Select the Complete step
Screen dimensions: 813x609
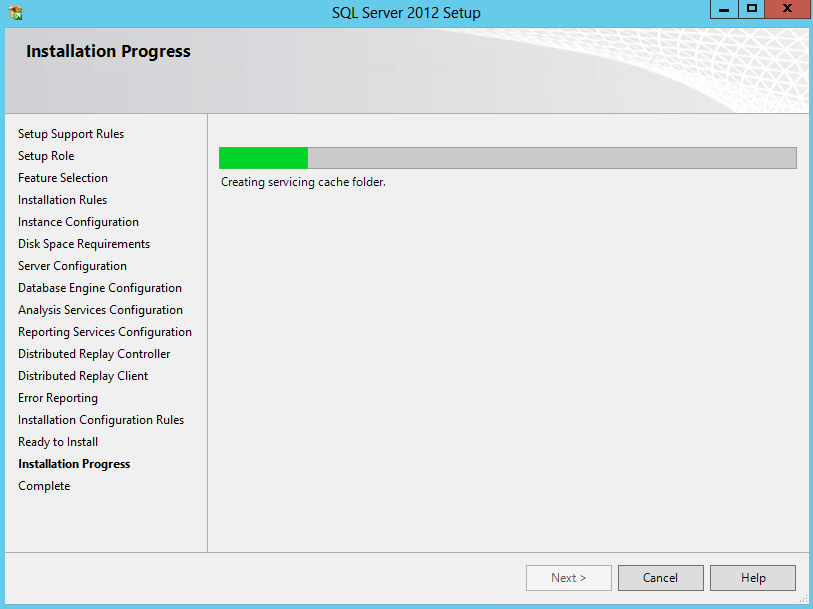[x=44, y=486]
